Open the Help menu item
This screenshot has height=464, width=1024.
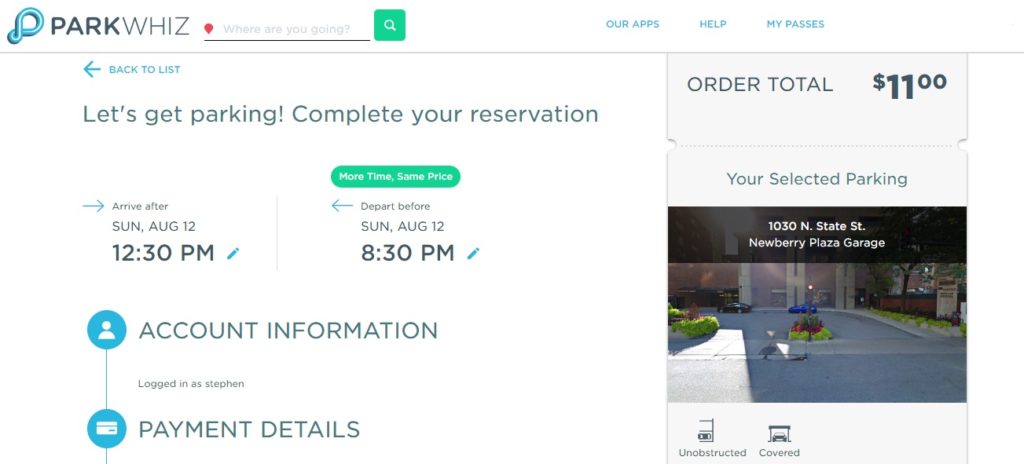(713, 24)
